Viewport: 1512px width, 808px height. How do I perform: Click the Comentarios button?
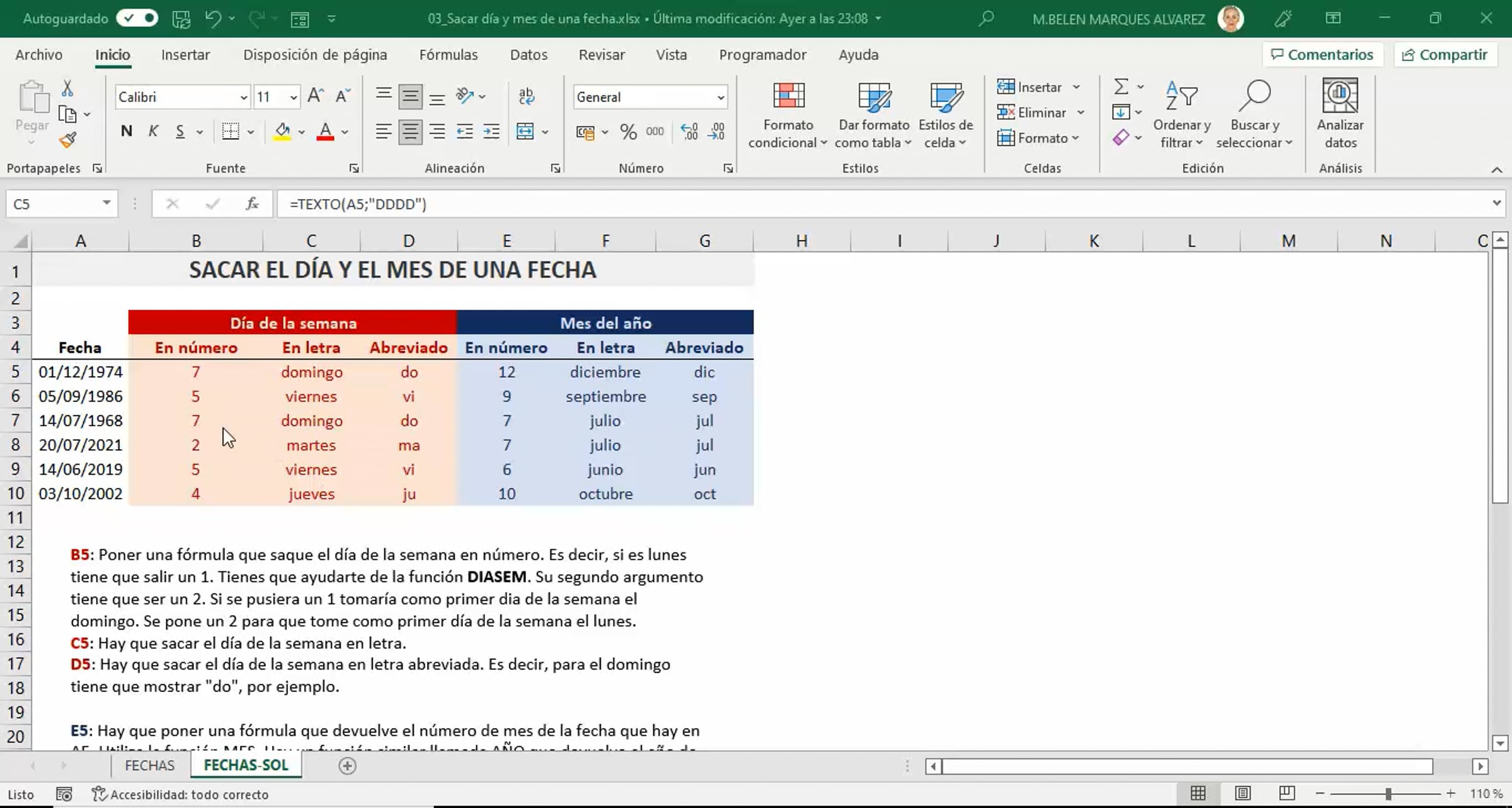click(x=1322, y=55)
